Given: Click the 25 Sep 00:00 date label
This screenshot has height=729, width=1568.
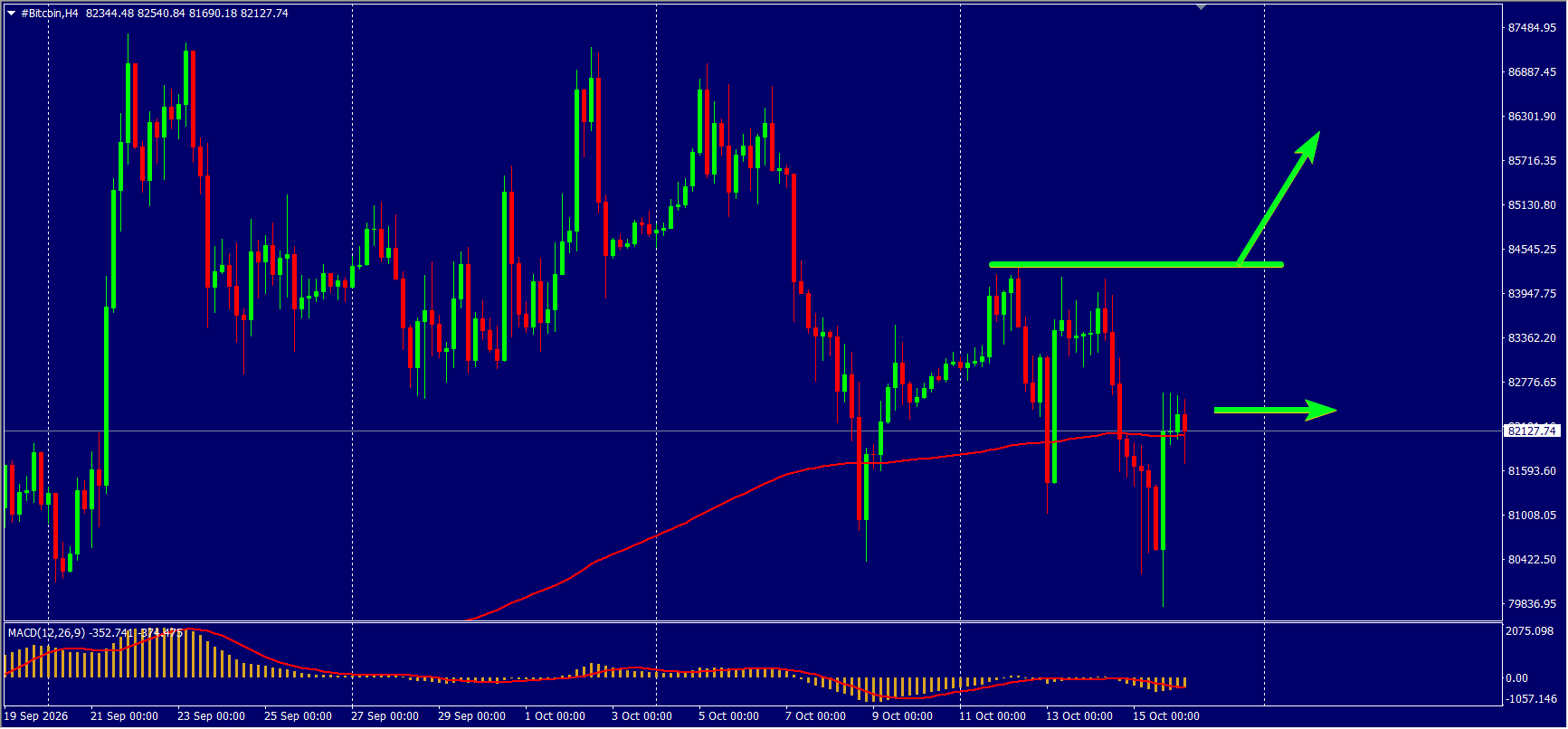Looking at the screenshot, I should pos(298,716).
